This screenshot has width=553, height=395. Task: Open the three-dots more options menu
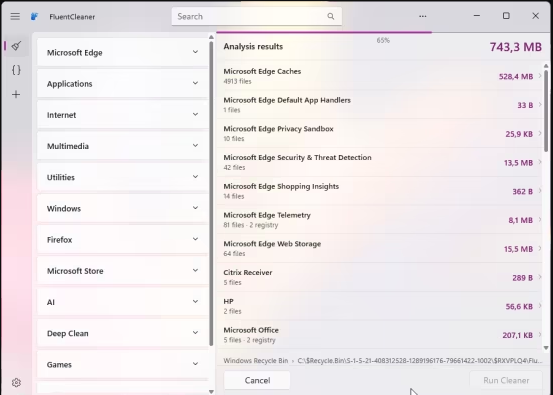[423, 16]
